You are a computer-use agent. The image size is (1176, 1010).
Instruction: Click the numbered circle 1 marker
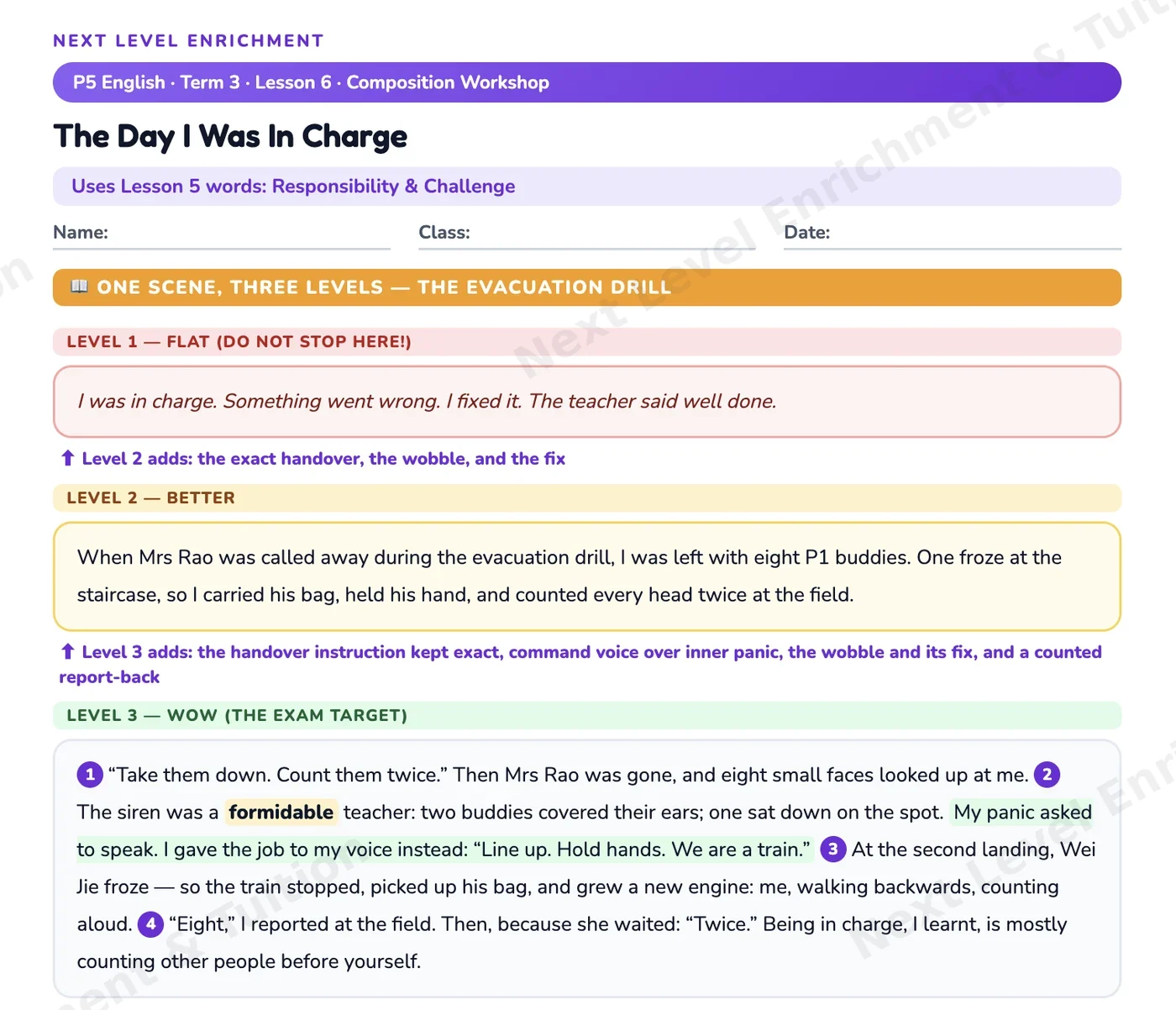pos(90,774)
